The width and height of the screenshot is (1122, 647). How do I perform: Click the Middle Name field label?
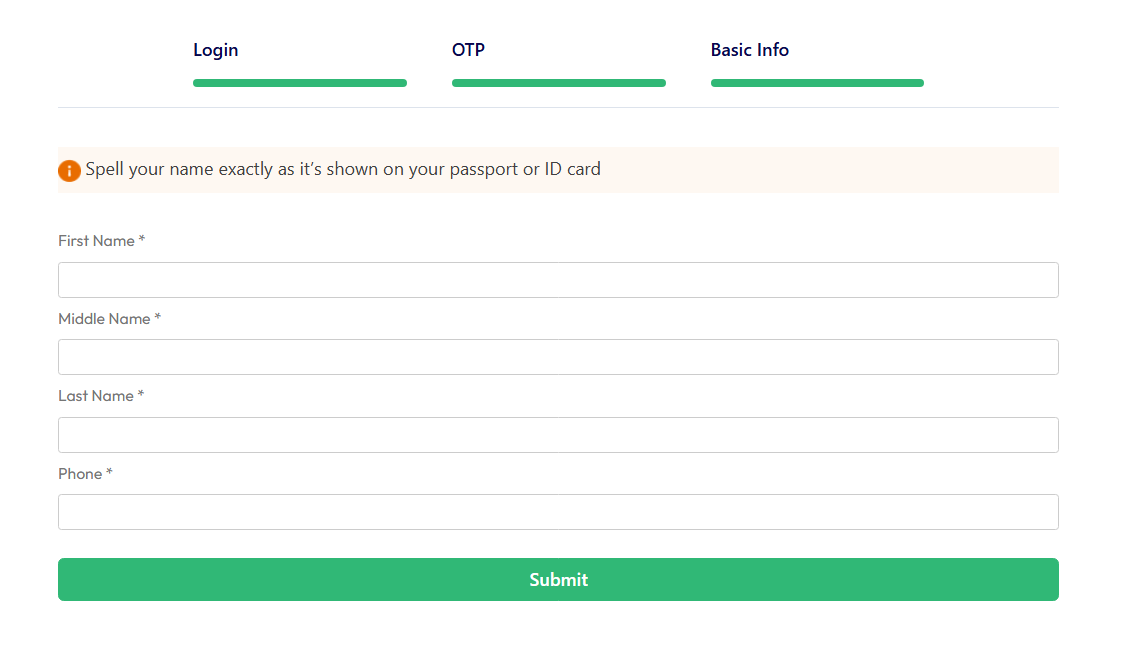coord(104,319)
